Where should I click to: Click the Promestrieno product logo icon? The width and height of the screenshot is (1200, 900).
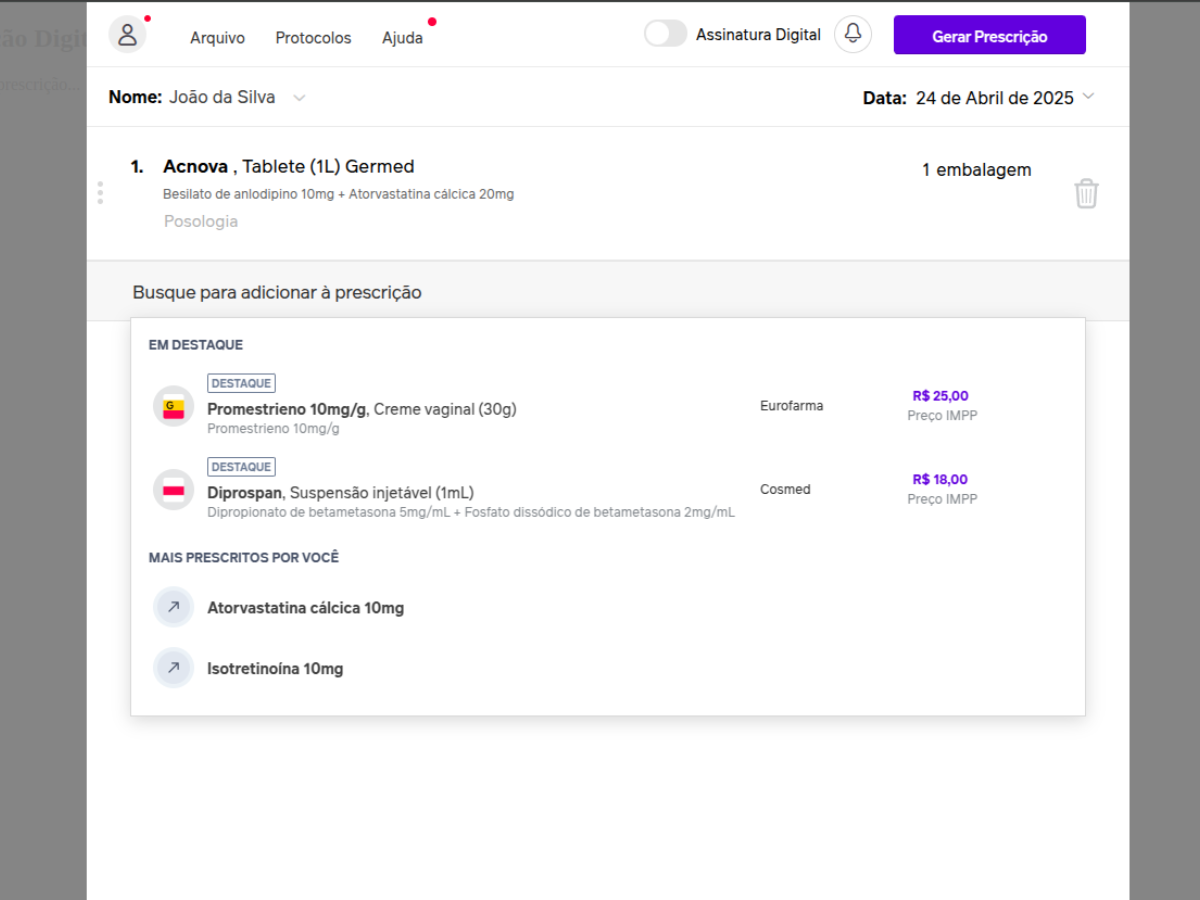(x=173, y=407)
